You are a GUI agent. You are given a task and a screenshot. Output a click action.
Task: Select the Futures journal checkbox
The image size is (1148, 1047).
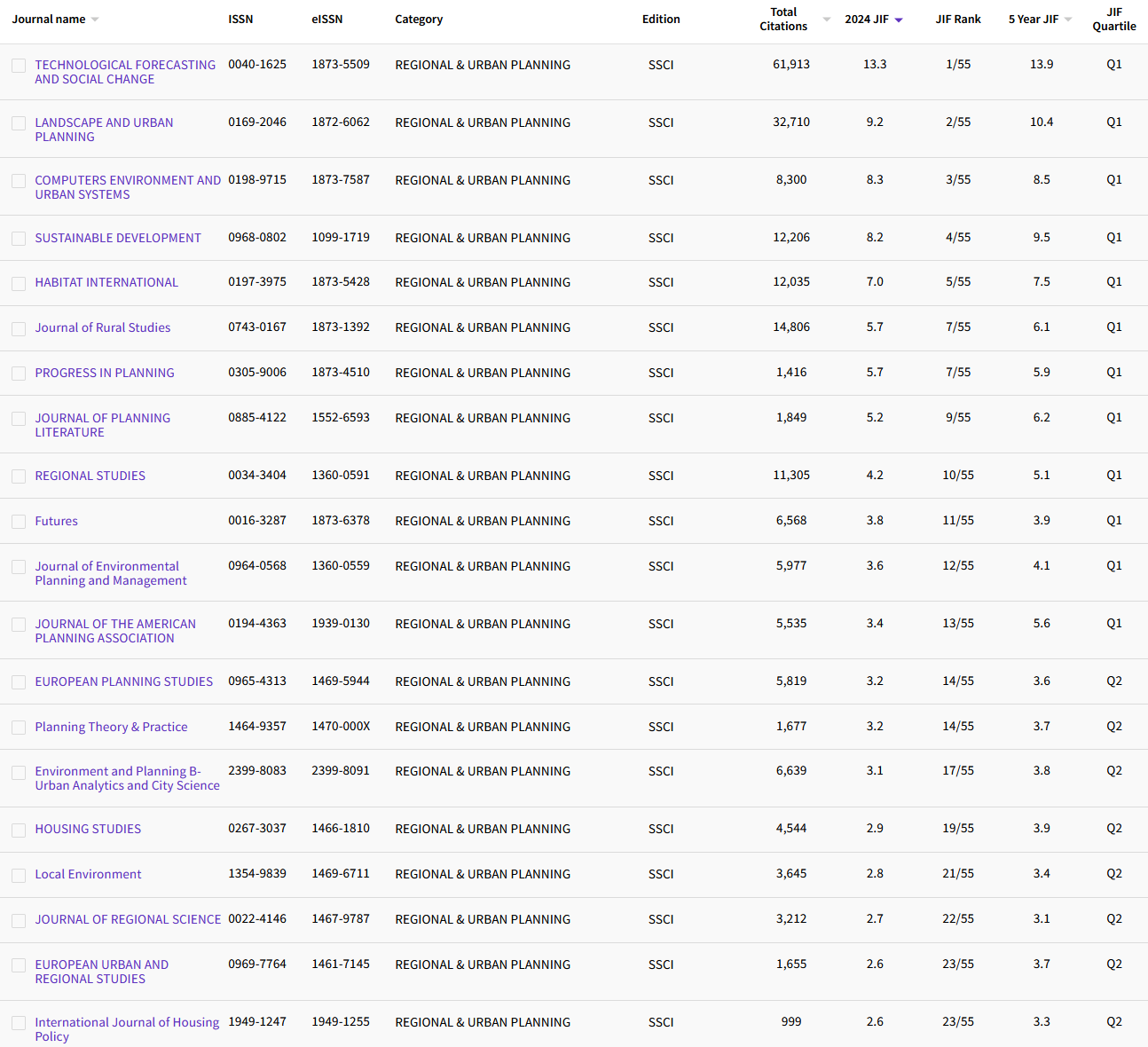(x=19, y=521)
